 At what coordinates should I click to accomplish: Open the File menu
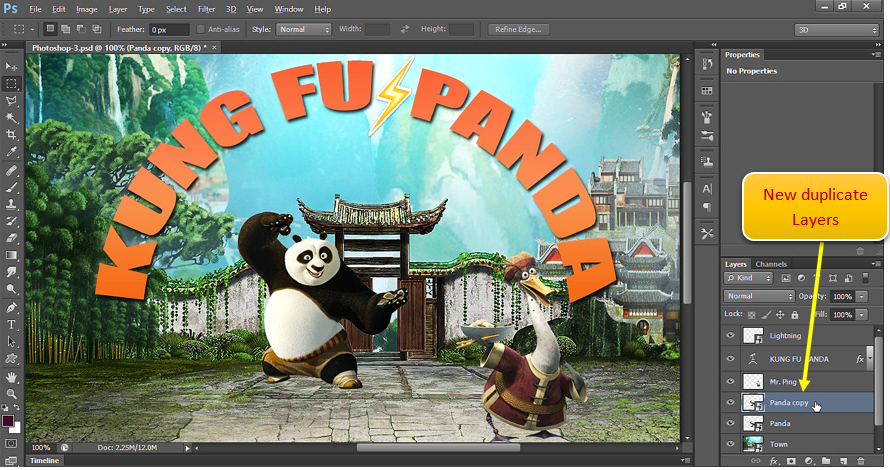click(35, 9)
